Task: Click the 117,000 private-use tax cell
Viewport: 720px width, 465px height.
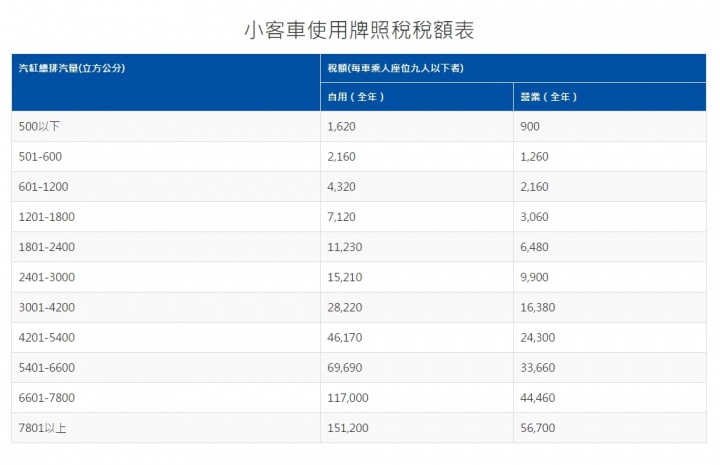Action: click(x=348, y=398)
